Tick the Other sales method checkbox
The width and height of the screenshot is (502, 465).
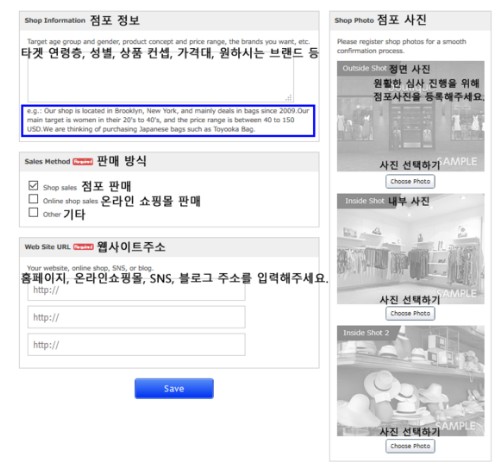[x=33, y=212]
